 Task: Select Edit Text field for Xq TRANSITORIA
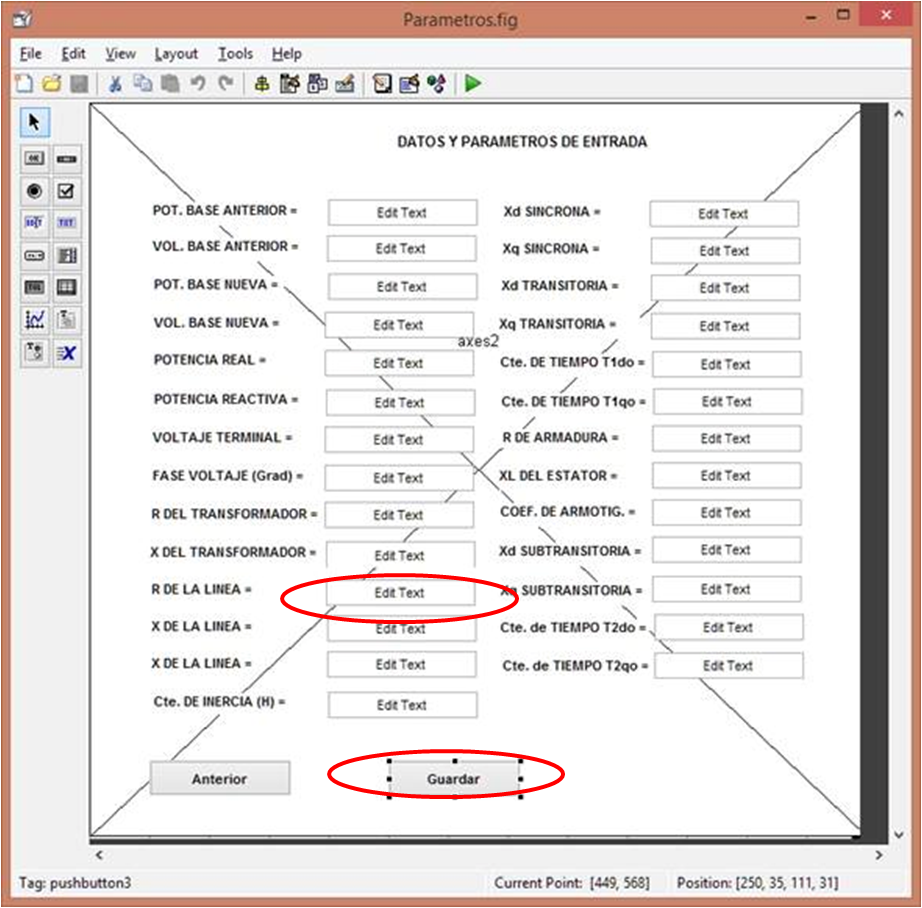[725, 326]
